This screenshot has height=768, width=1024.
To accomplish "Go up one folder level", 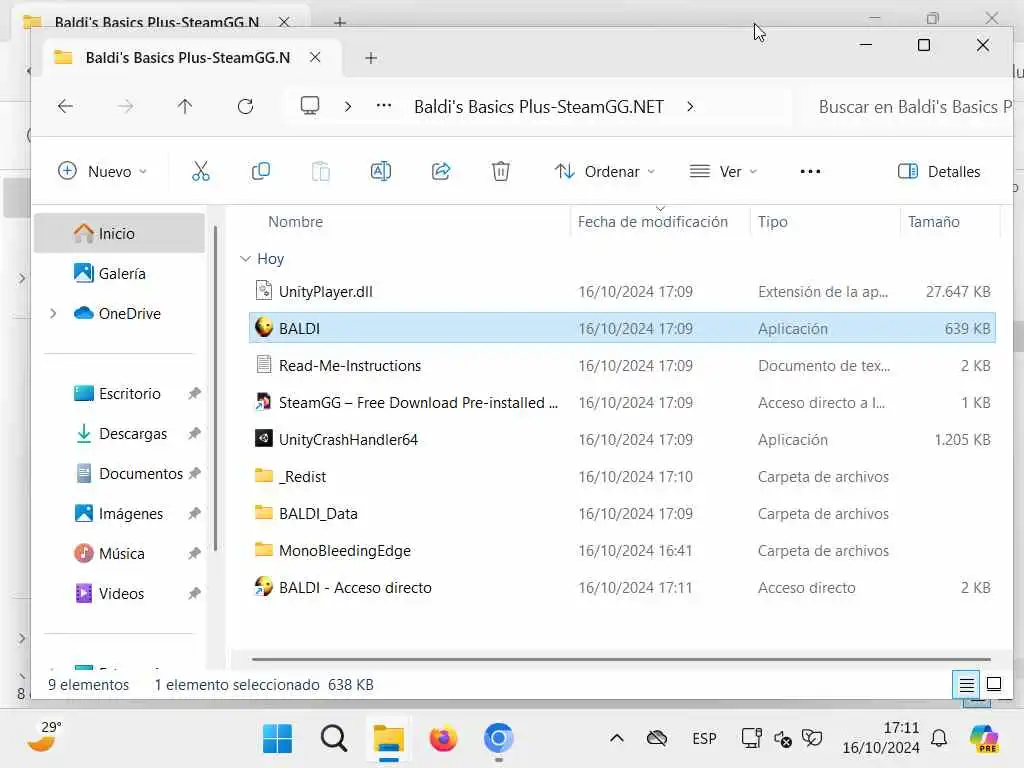I will 185,106.
